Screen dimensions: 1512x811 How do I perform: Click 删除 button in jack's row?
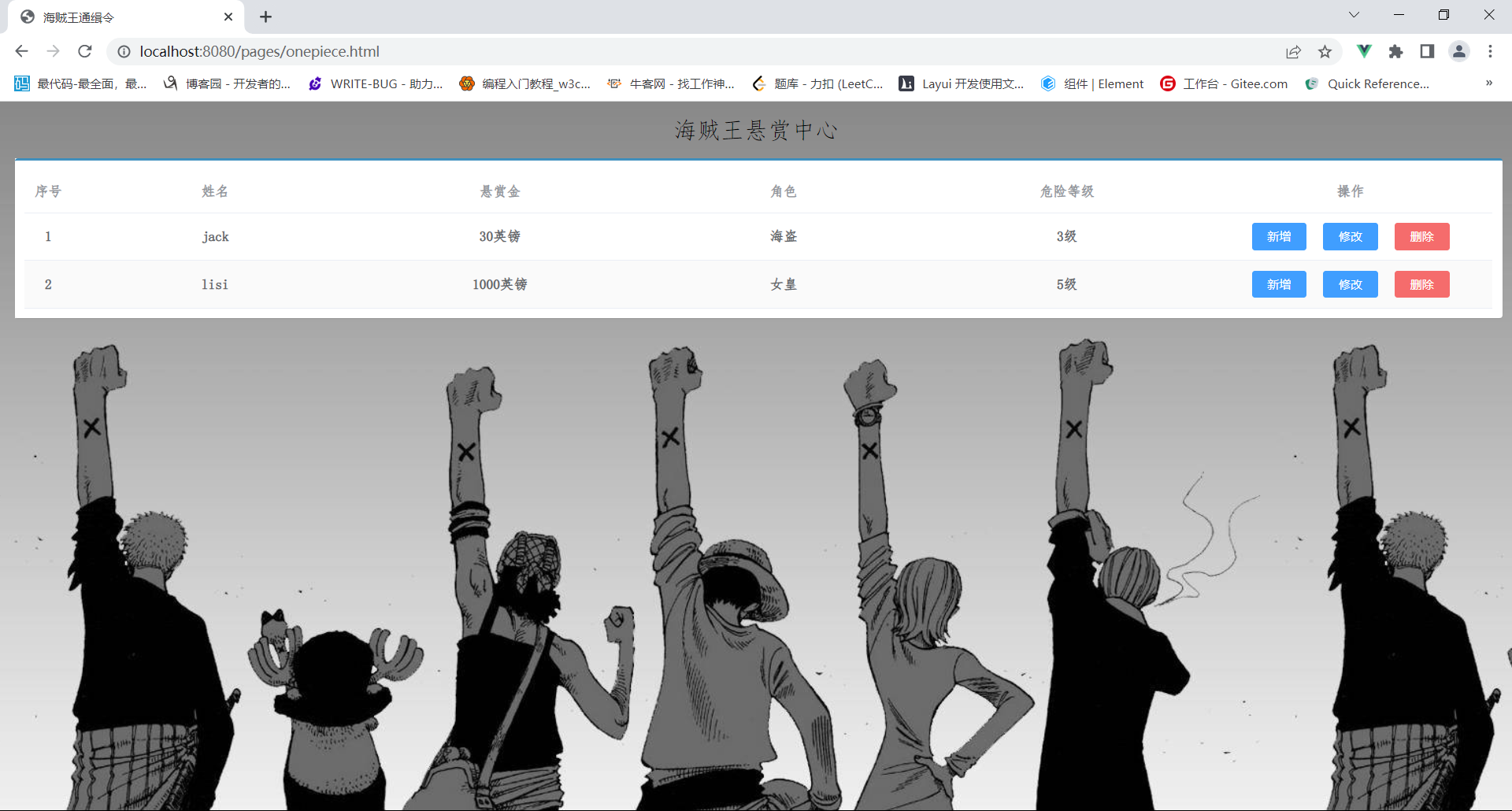(1422, 236)
